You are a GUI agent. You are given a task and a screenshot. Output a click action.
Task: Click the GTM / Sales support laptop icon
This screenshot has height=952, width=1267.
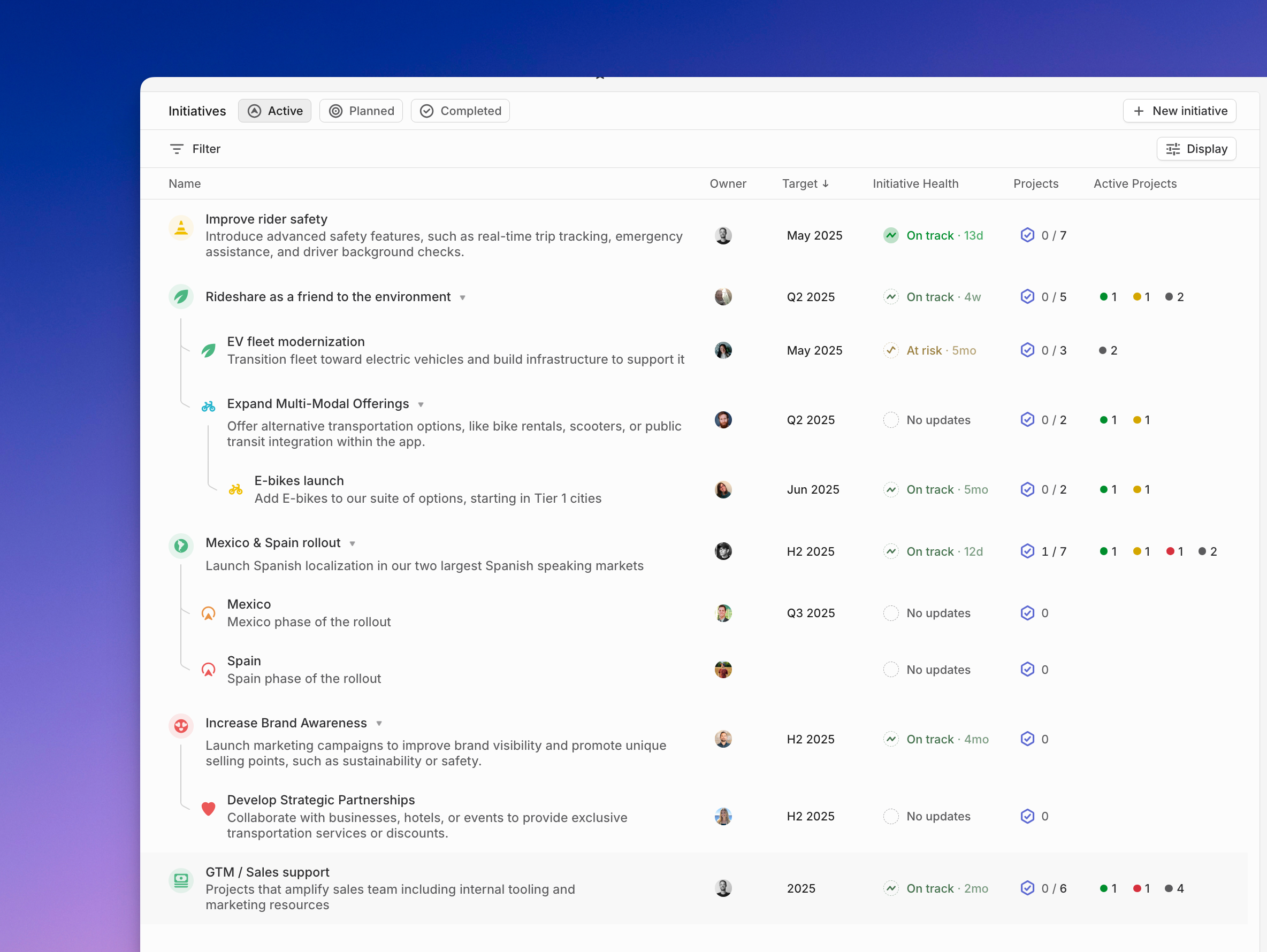[x=181, y=880]
